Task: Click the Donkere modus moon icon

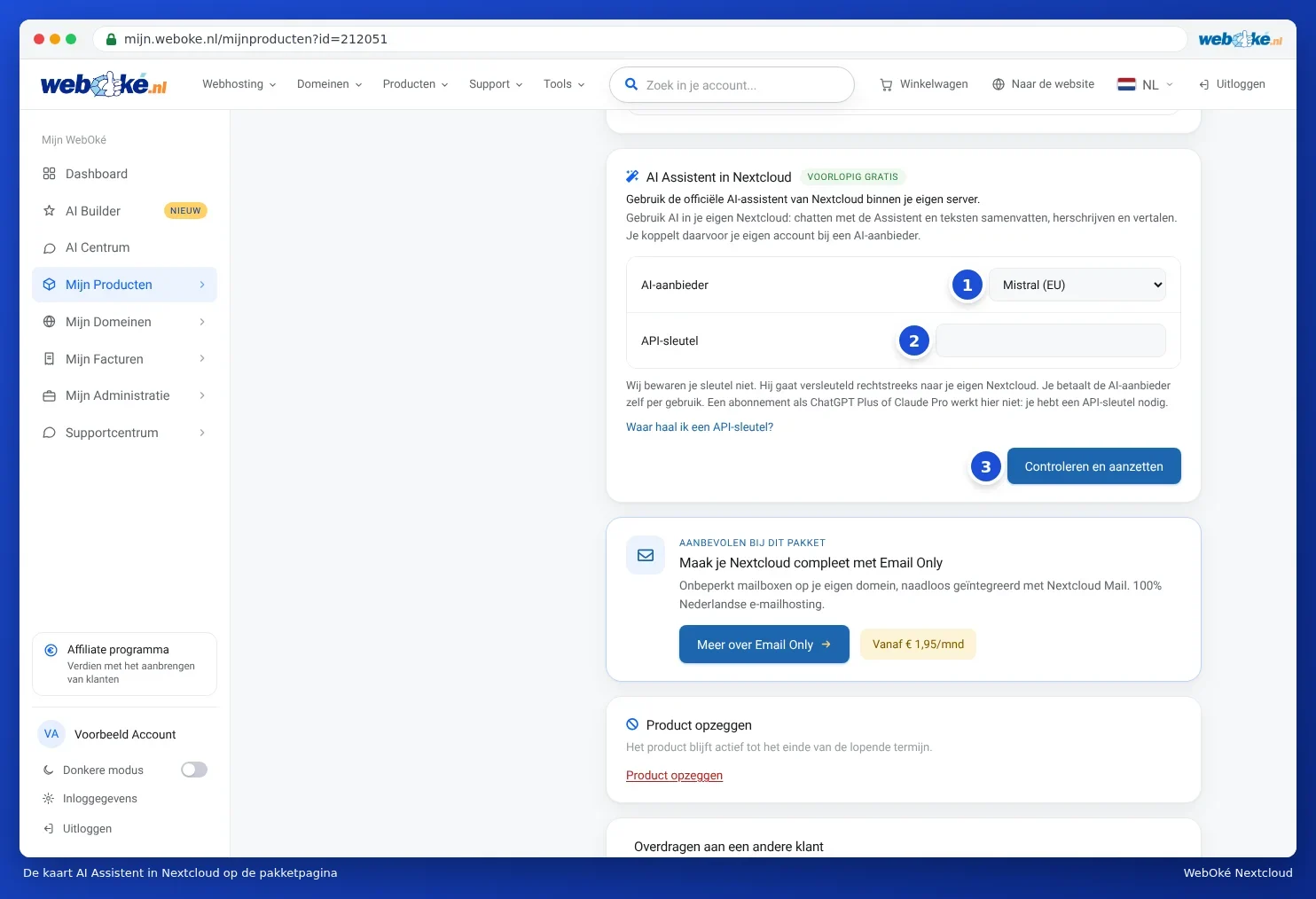Action: pyautogui.click(x=49, y=770)
